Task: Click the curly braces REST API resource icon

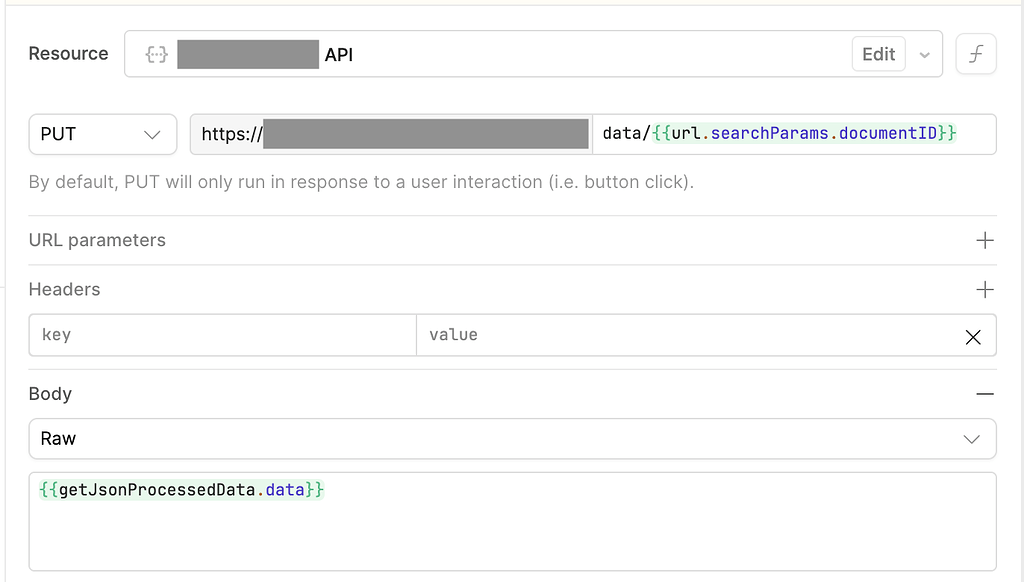Action: point(157,54)
